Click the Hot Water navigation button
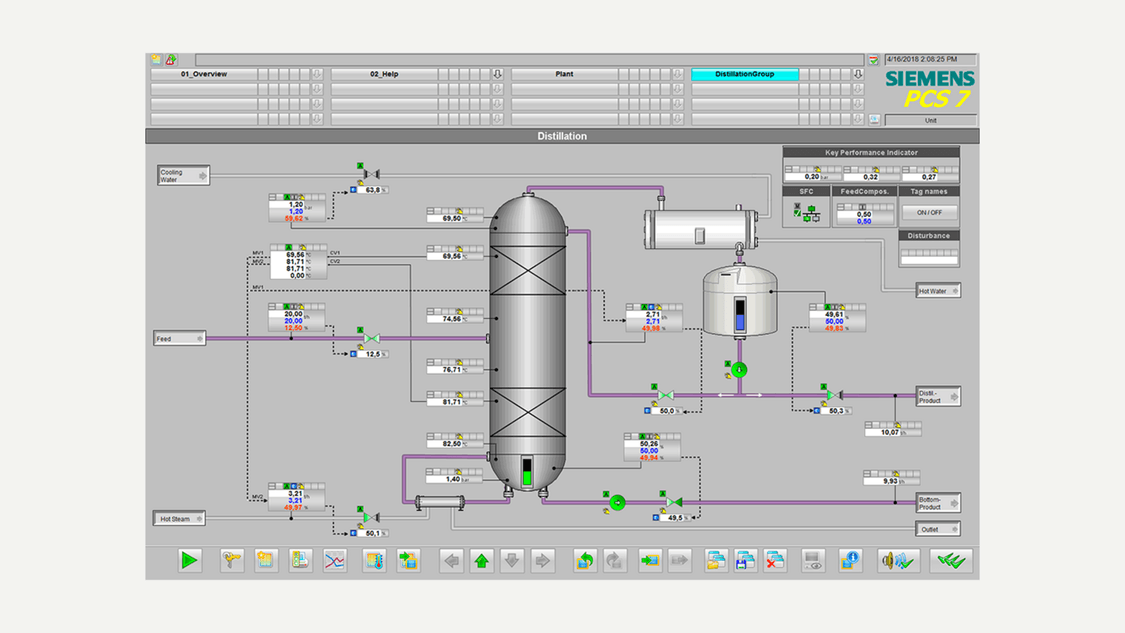The width and height of the screenshot is (1125, 633). [x=934, y=290]
